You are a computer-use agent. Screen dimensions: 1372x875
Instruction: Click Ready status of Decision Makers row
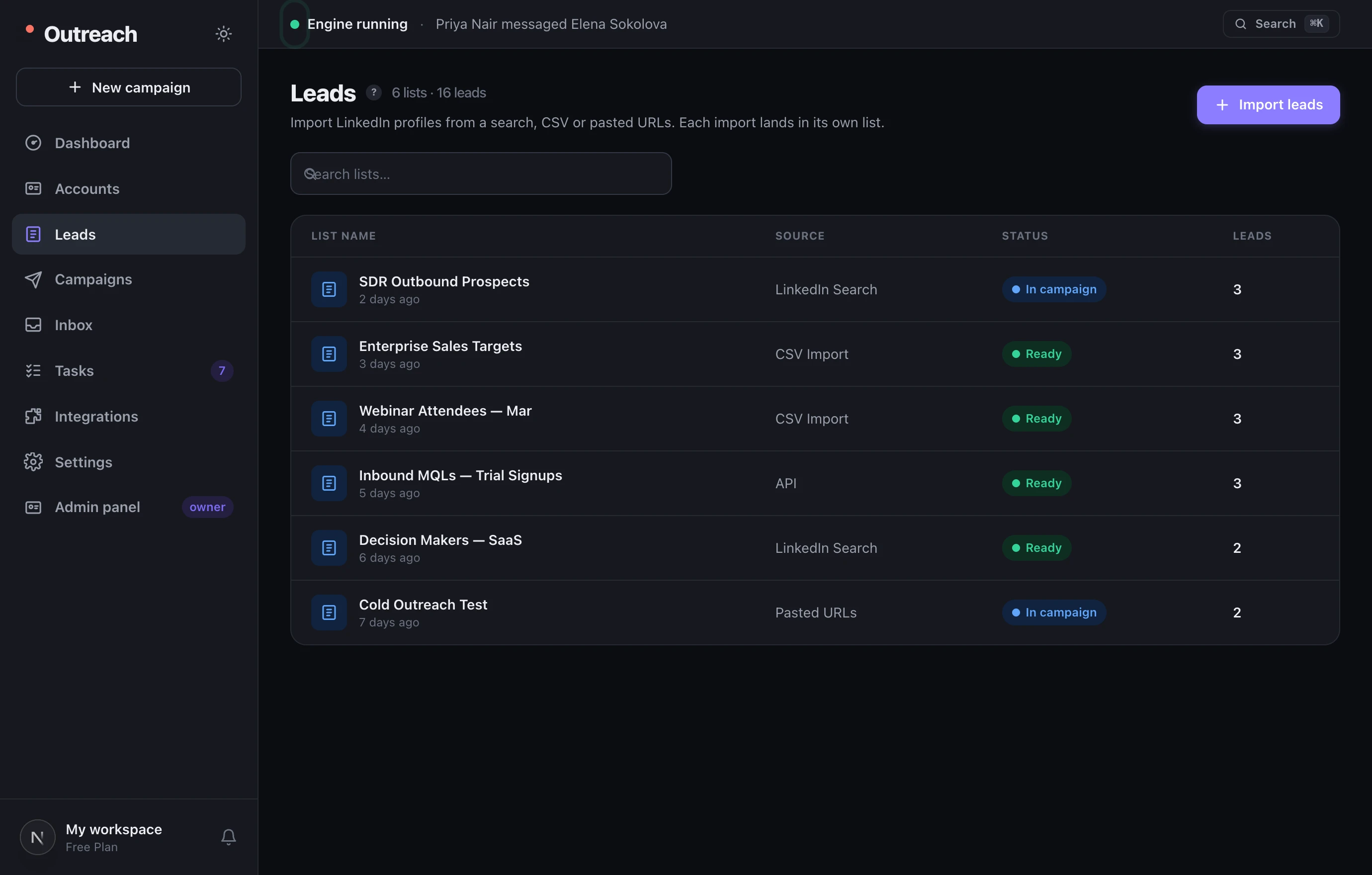pyautogui.click(x=1036, y=548)
